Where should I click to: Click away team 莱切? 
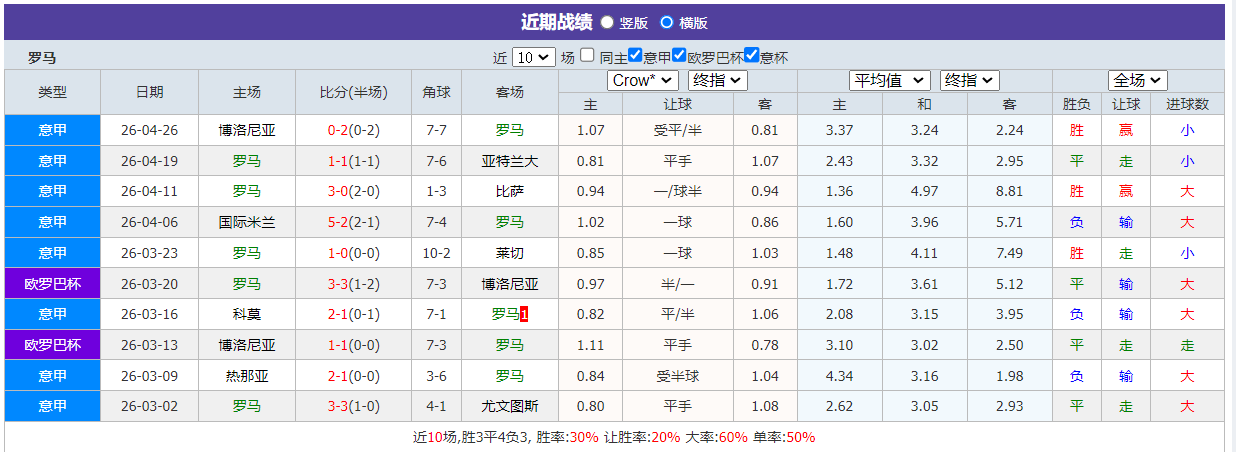tap(509, 253)
